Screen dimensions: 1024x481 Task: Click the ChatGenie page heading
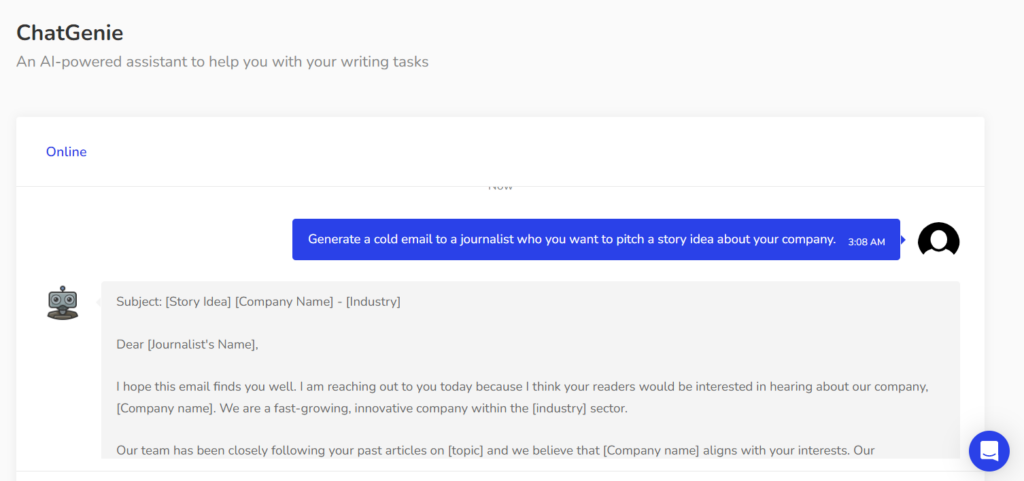[x=70, y=33]
